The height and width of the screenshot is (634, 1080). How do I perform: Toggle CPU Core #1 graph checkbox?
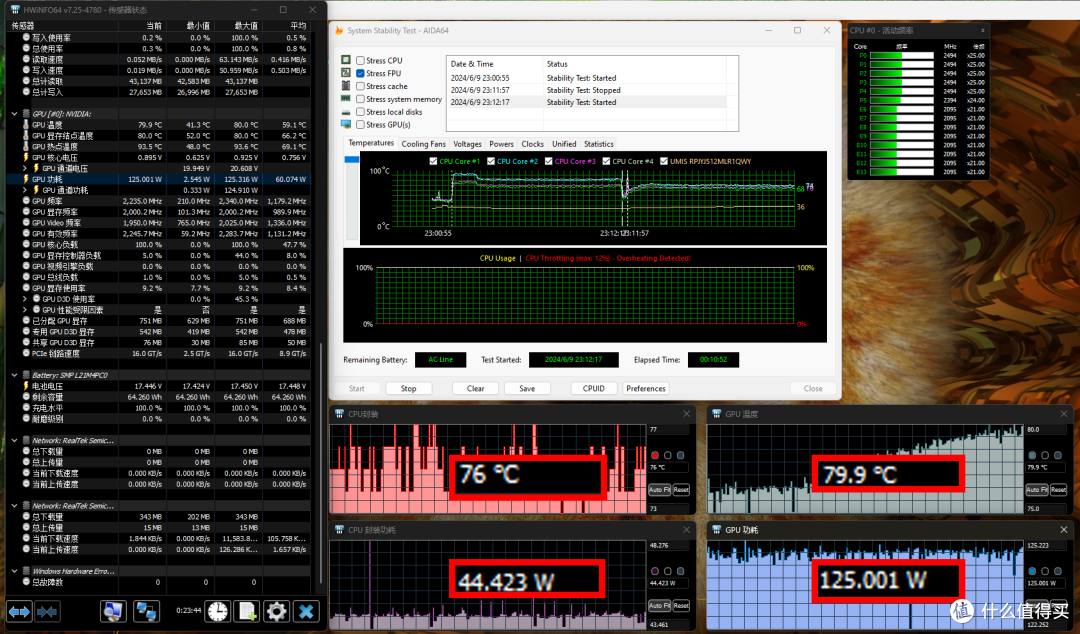[x=433, y=161]
